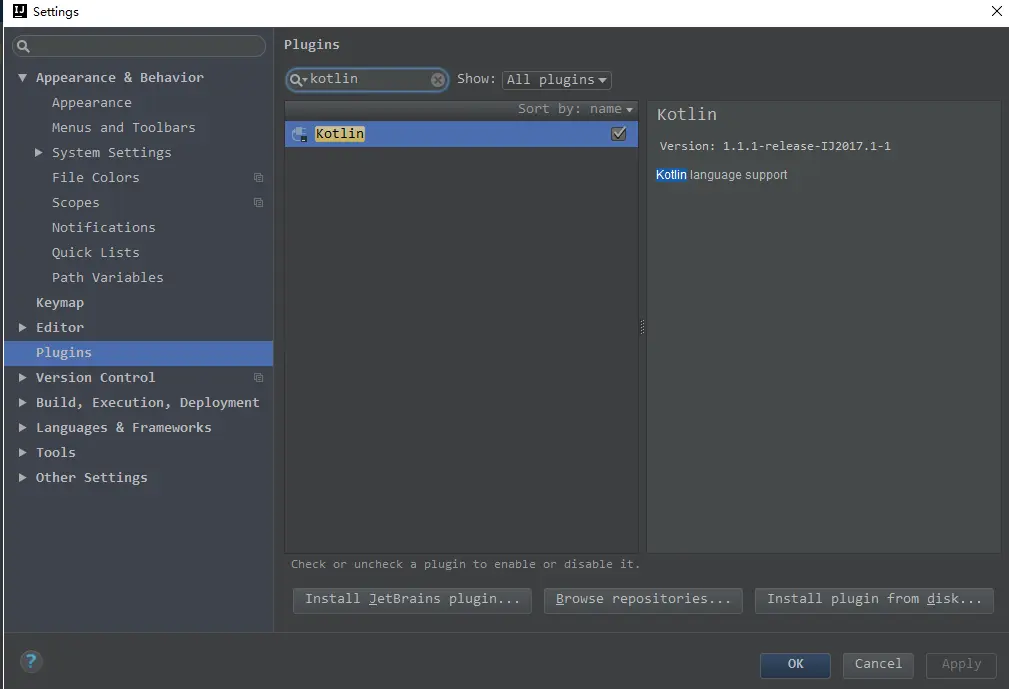Image resolution: width=1009 pixels, height=689 pixels.
Task: Click the Kotlin language support description
Action: [x=721, y=175]
